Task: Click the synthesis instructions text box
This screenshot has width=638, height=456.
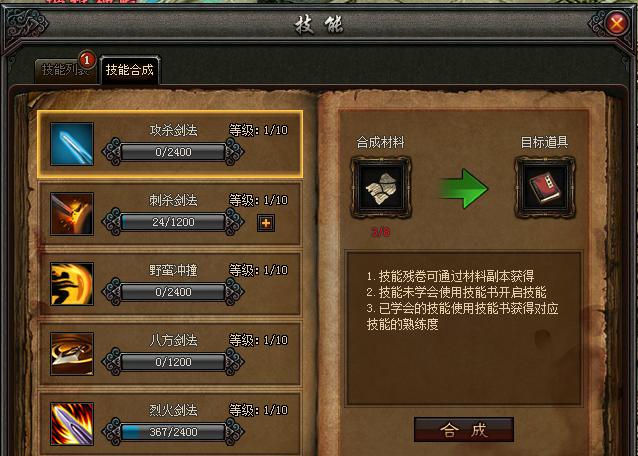Action: [x=464, y=329]
